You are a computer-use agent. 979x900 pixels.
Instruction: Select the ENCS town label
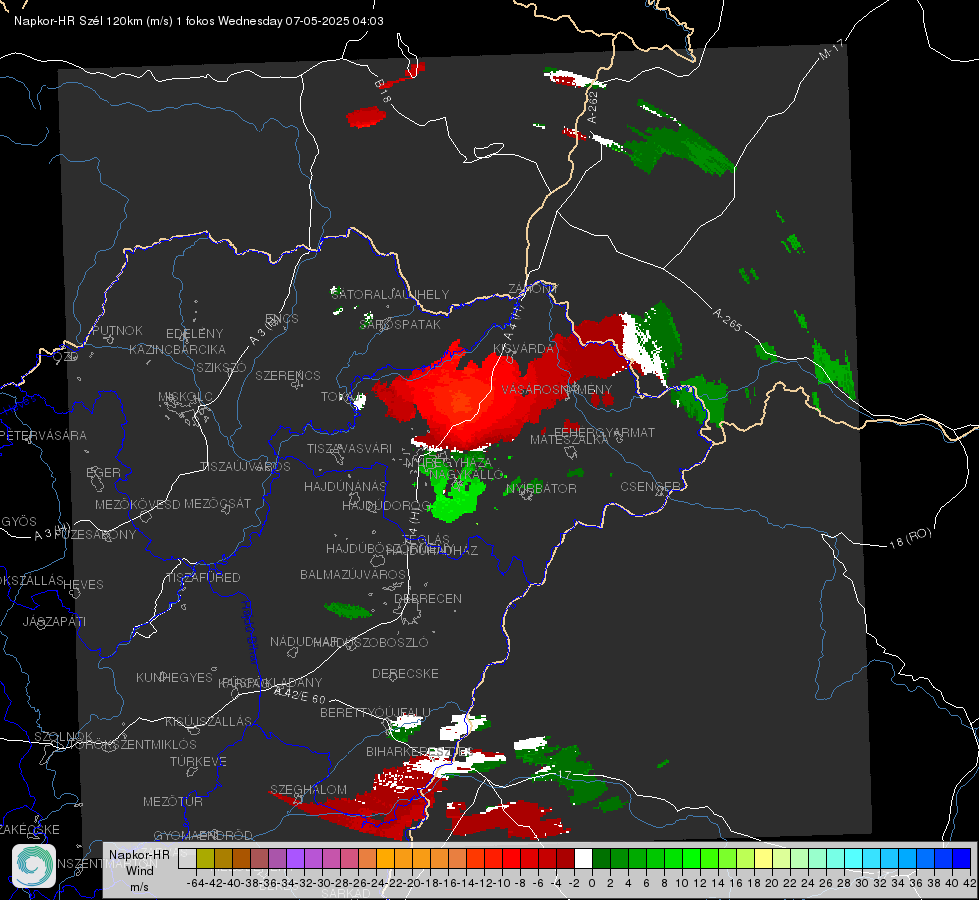pos(282,319)
